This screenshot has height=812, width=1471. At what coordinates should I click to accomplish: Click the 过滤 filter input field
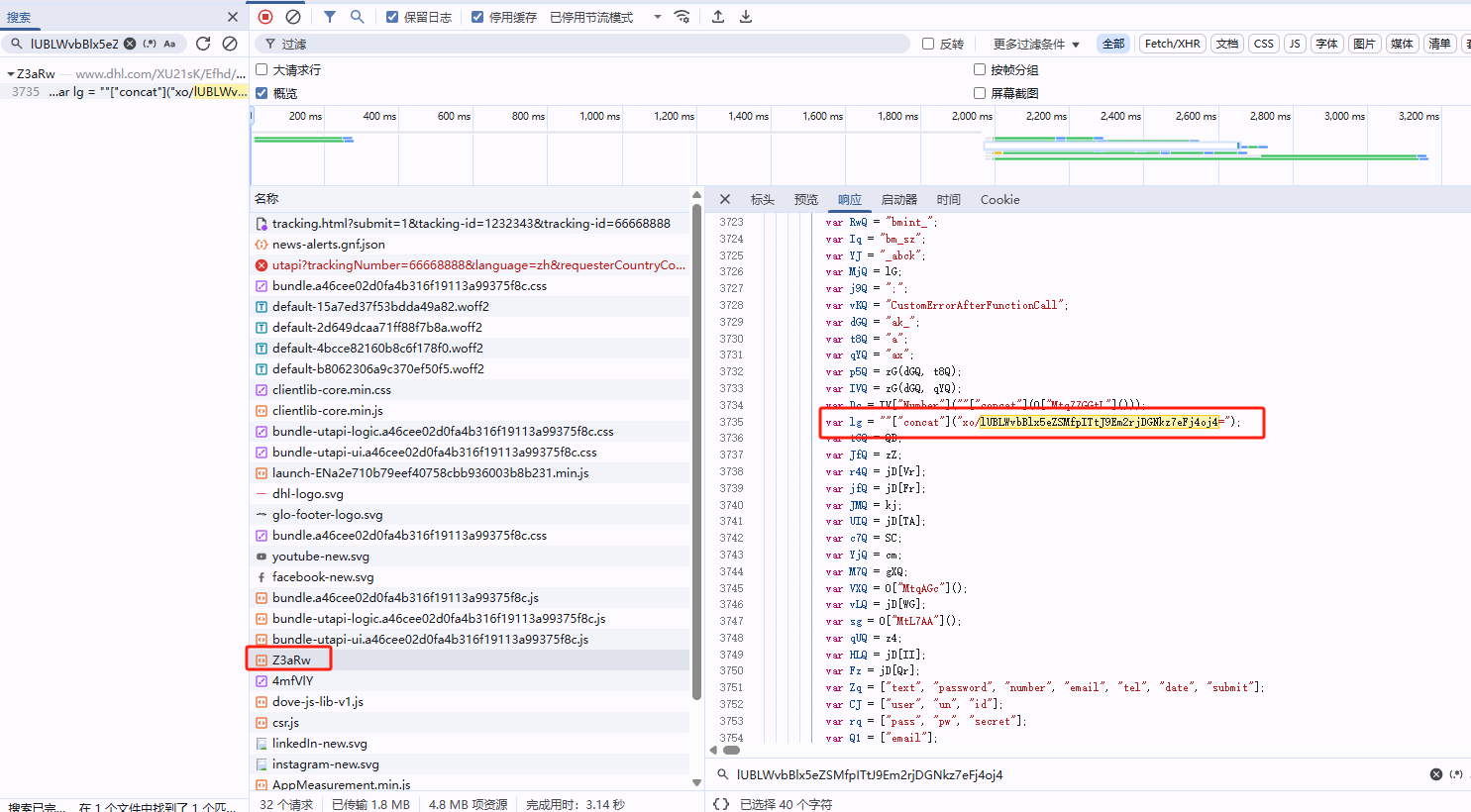tap(582, 44)
